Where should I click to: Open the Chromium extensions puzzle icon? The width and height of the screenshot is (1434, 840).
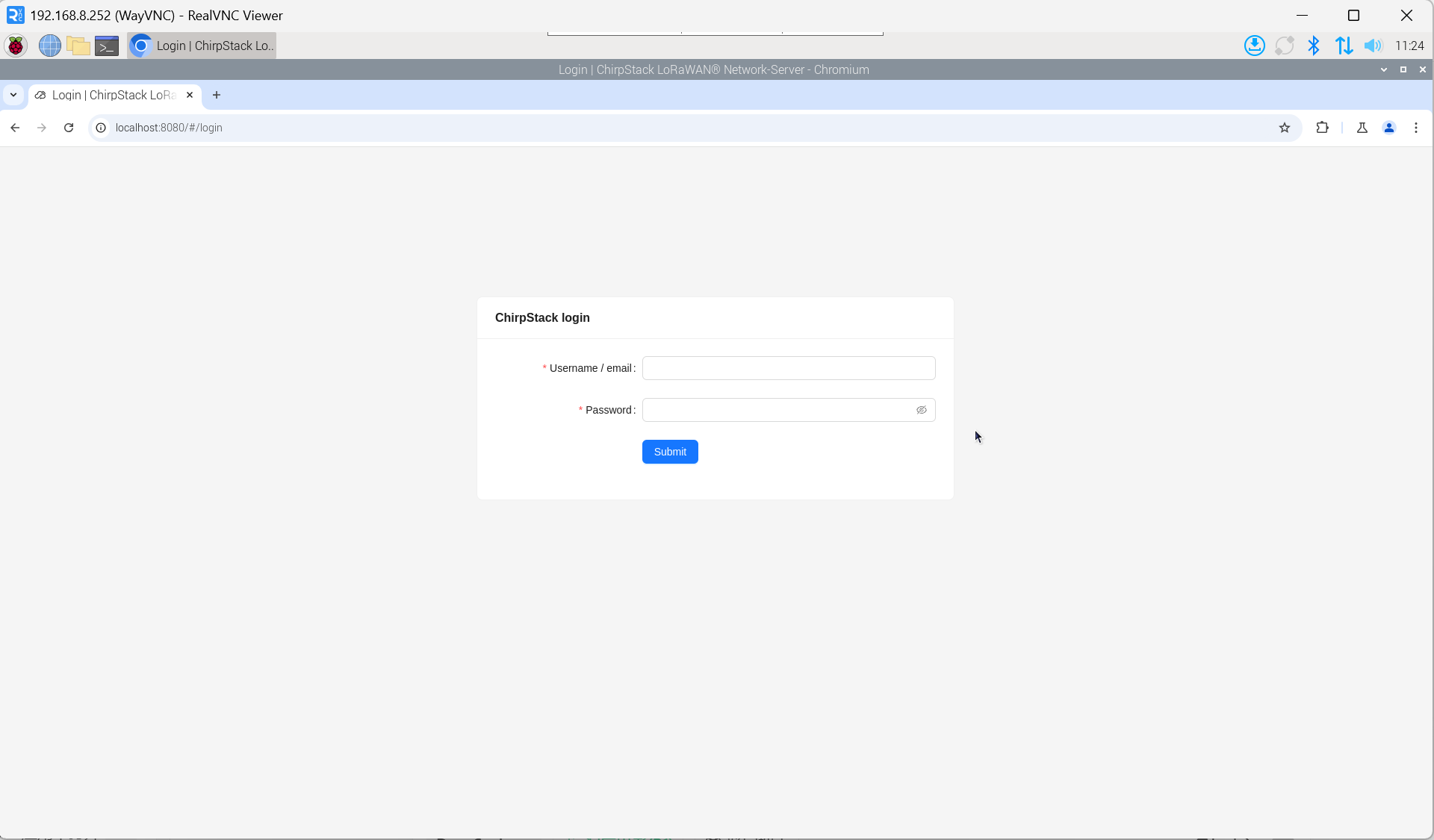point(1322,128)
